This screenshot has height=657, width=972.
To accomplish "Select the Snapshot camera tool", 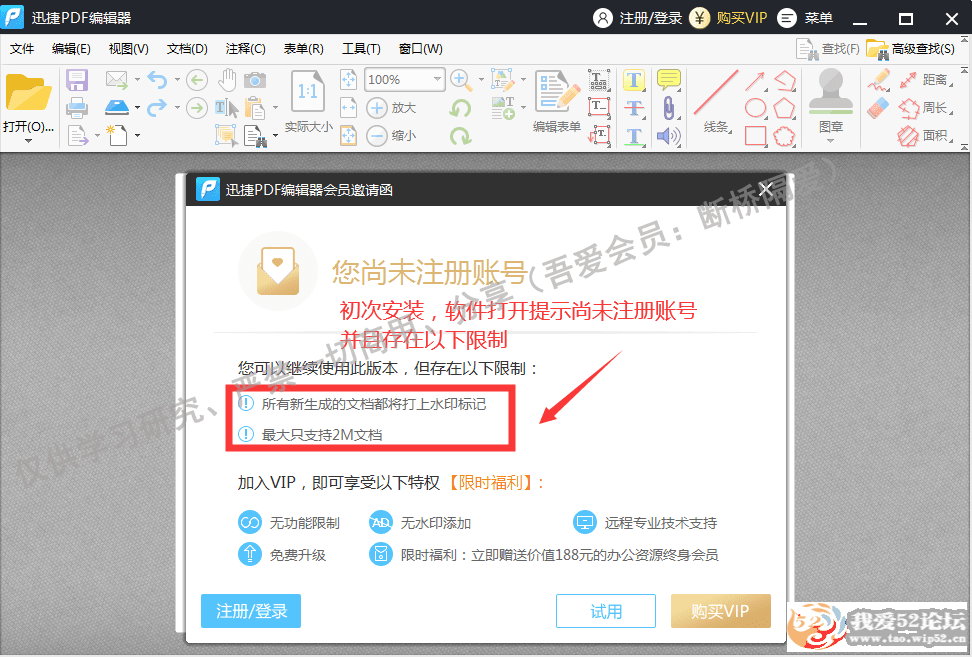I will pos(255,80).
